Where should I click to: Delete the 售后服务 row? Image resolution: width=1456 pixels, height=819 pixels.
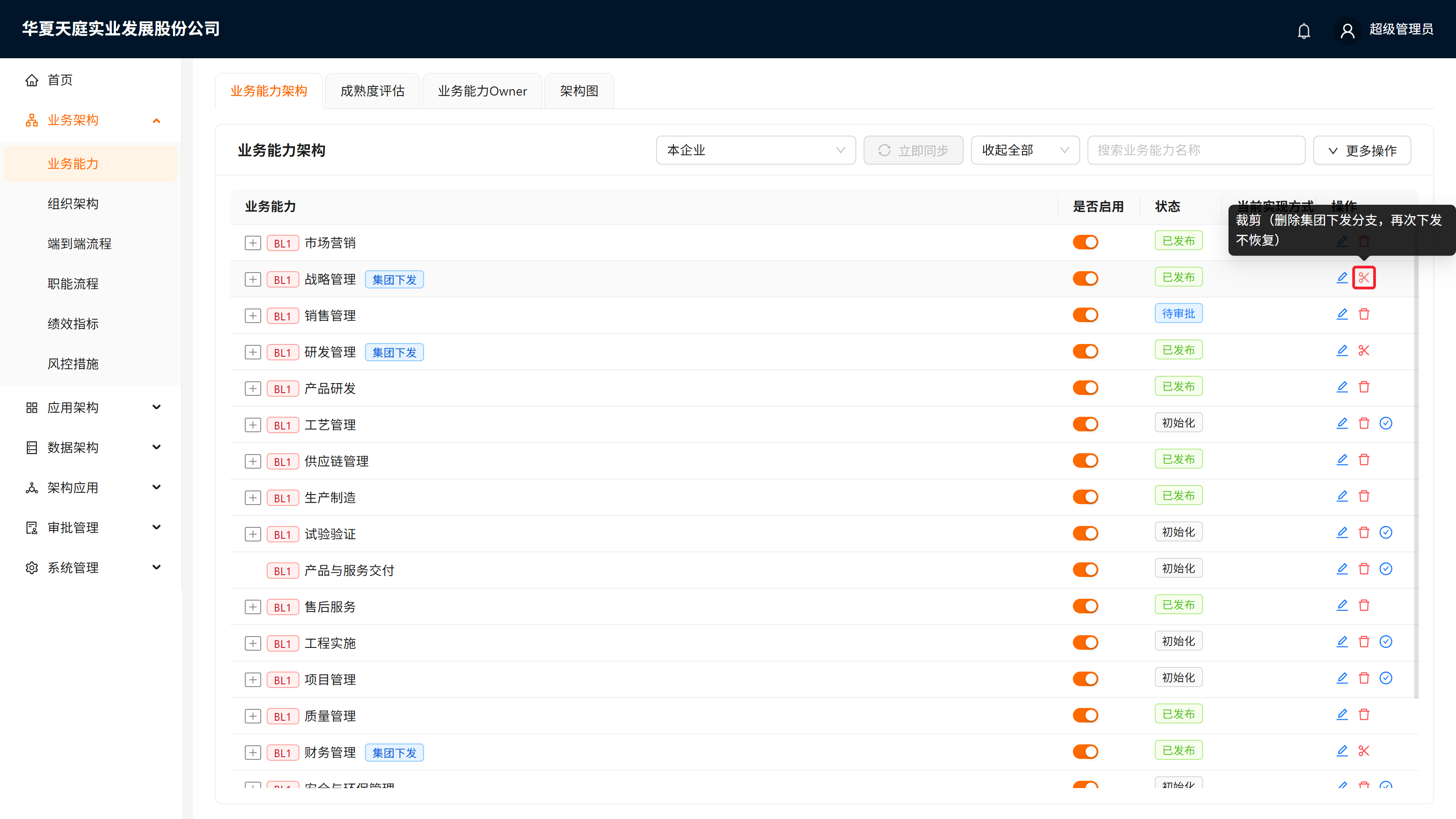1363,605
